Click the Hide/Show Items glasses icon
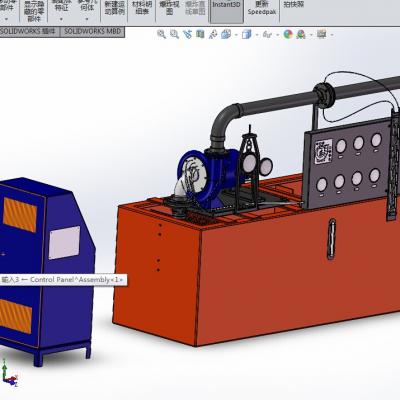 point(267,34)
